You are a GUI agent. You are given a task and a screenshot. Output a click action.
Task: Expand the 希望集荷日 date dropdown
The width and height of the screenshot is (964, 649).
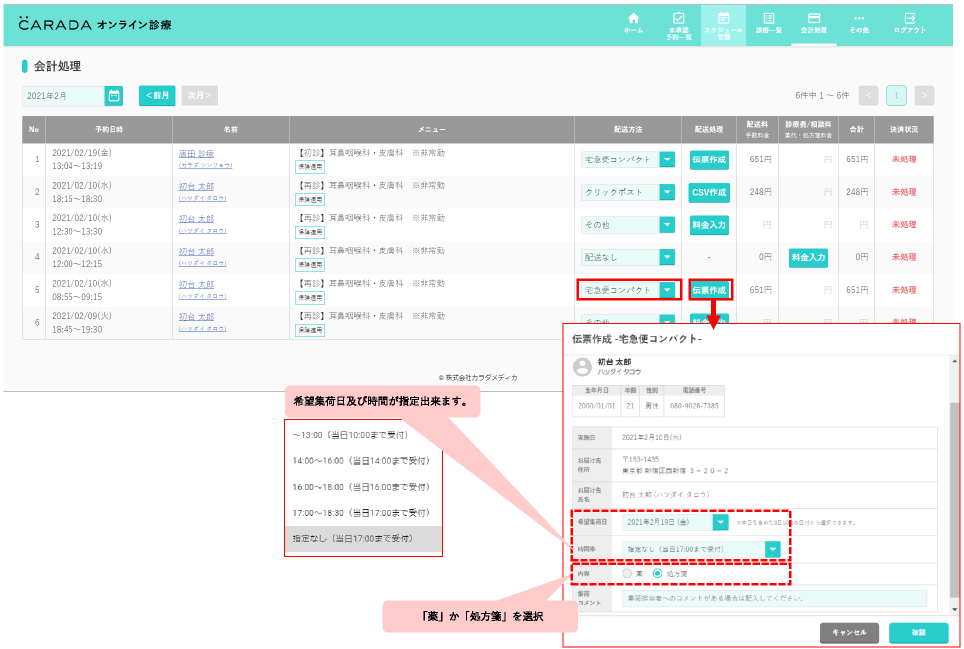tap(721, 522)
